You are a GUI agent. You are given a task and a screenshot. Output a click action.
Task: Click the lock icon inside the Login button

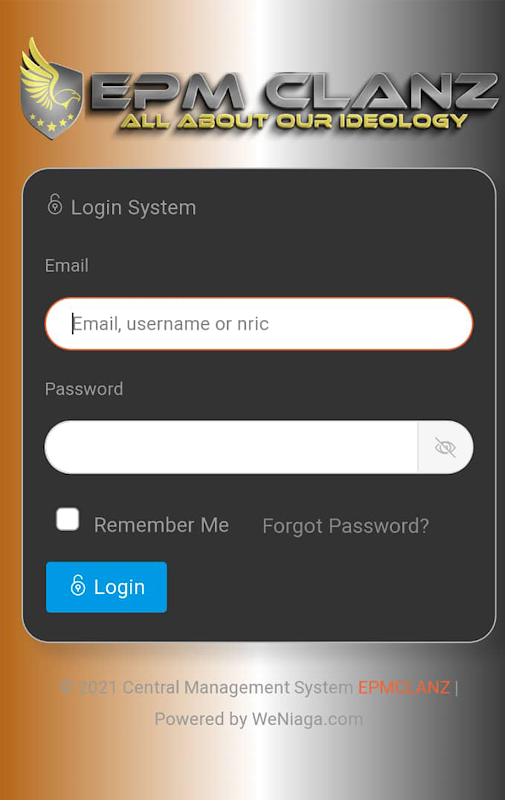point(78,585)
